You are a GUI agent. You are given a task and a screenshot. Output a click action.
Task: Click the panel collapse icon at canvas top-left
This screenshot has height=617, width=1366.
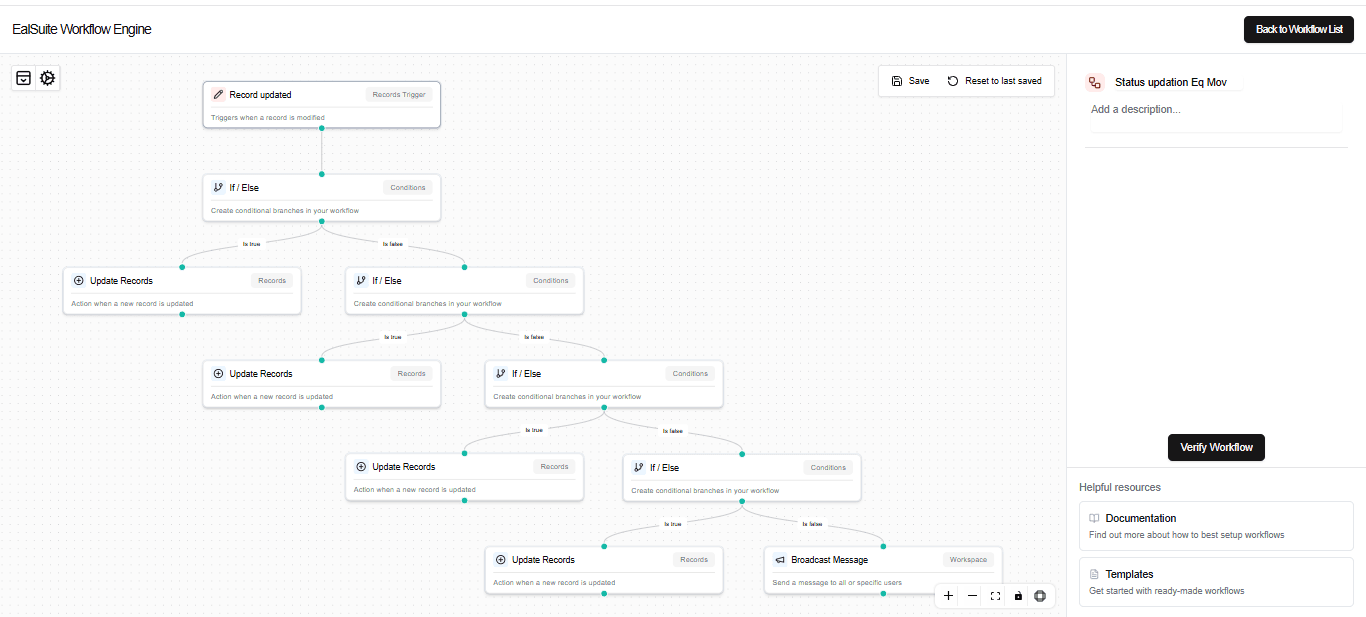coord(24,78)
